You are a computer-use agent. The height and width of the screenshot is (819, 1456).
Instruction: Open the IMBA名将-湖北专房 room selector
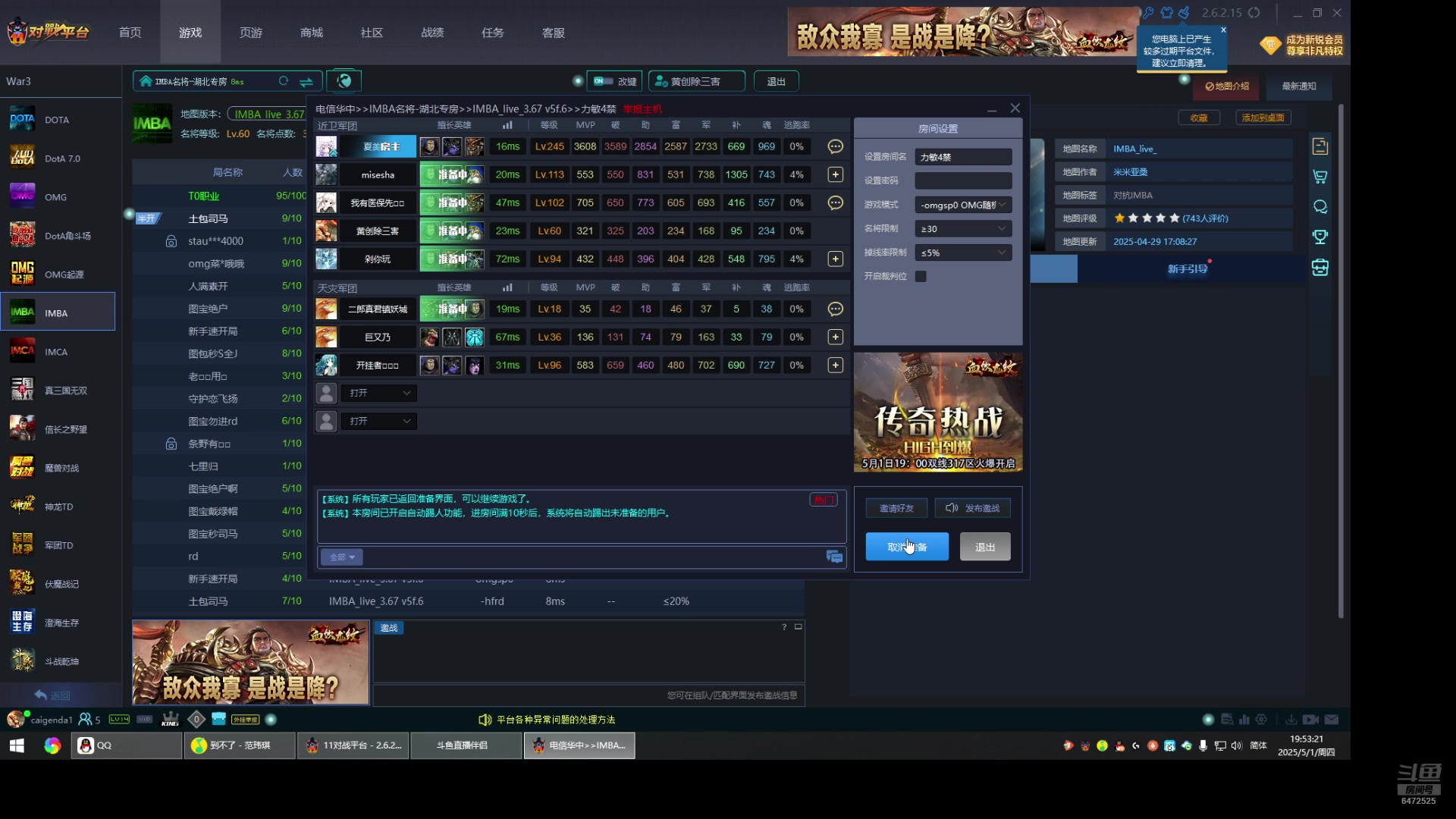[227, 81]
